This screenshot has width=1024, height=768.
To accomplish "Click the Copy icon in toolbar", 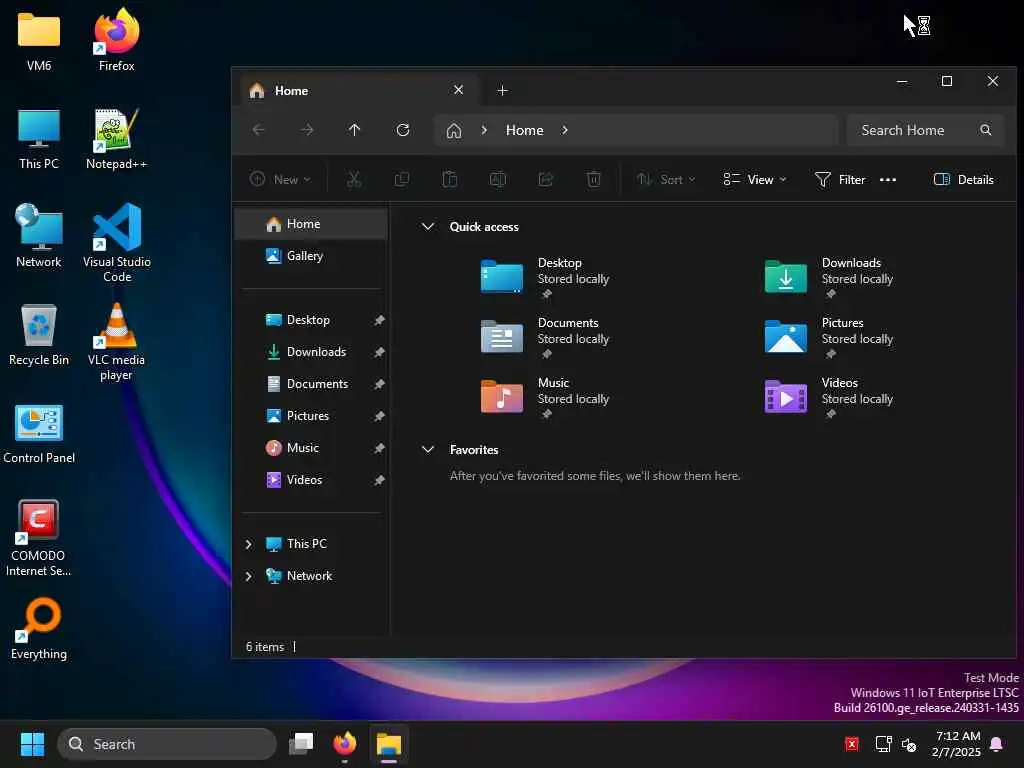I will (x=402, y=180).
